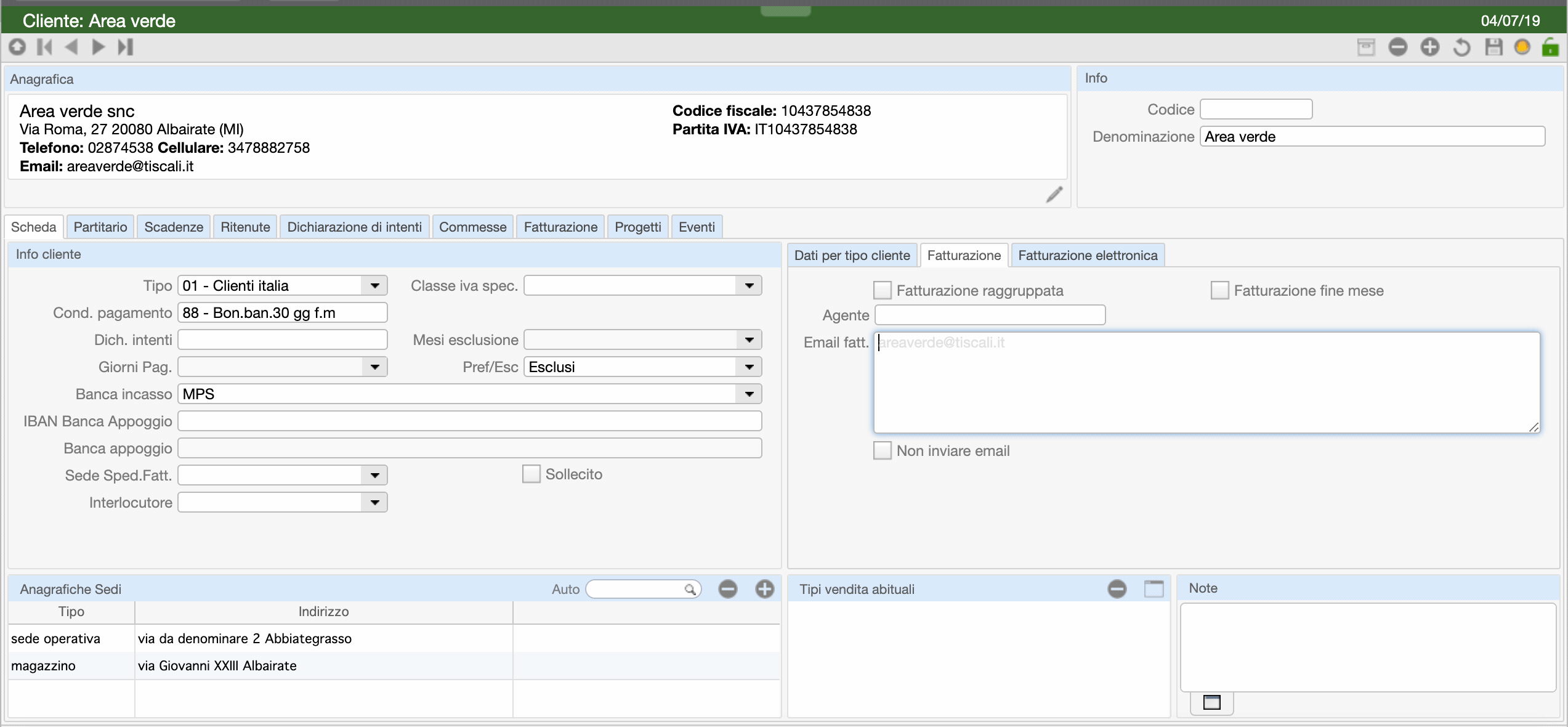Click IBAN Banca Appoggio field
Screen dimensions: 1568x727
[470, 421]
